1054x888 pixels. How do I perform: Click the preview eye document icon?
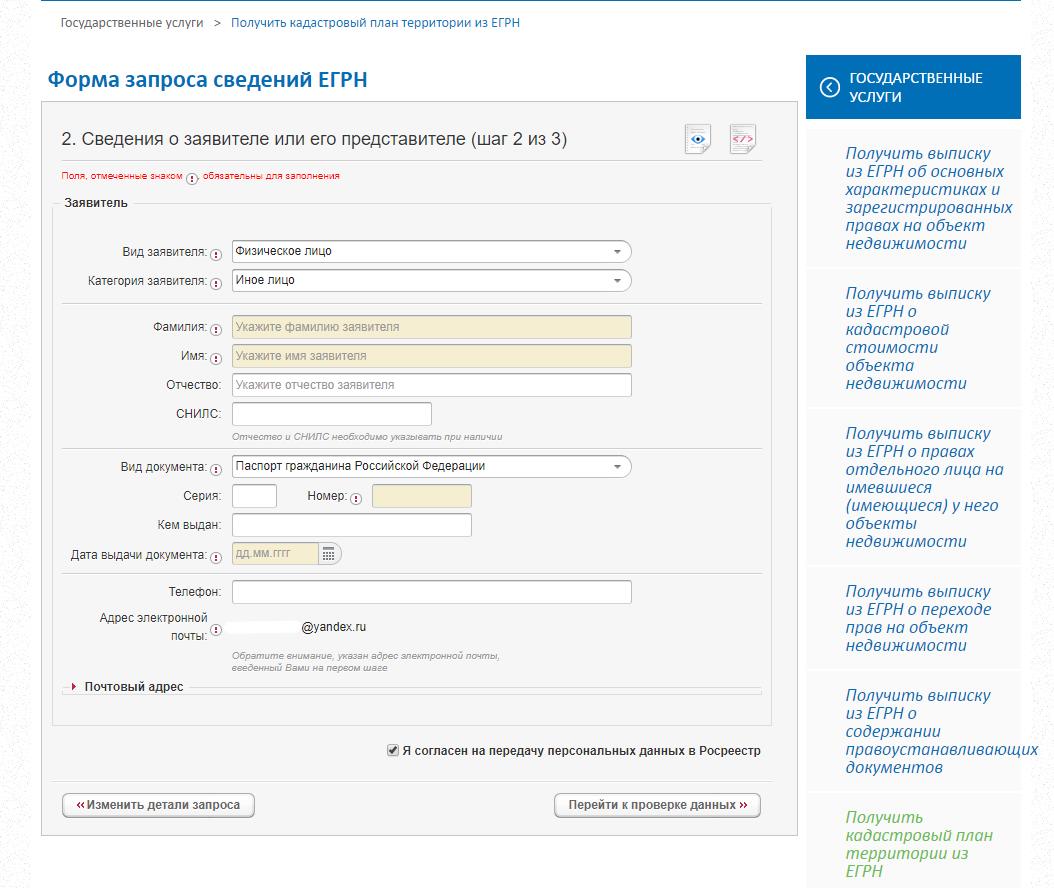pos(698,139)
